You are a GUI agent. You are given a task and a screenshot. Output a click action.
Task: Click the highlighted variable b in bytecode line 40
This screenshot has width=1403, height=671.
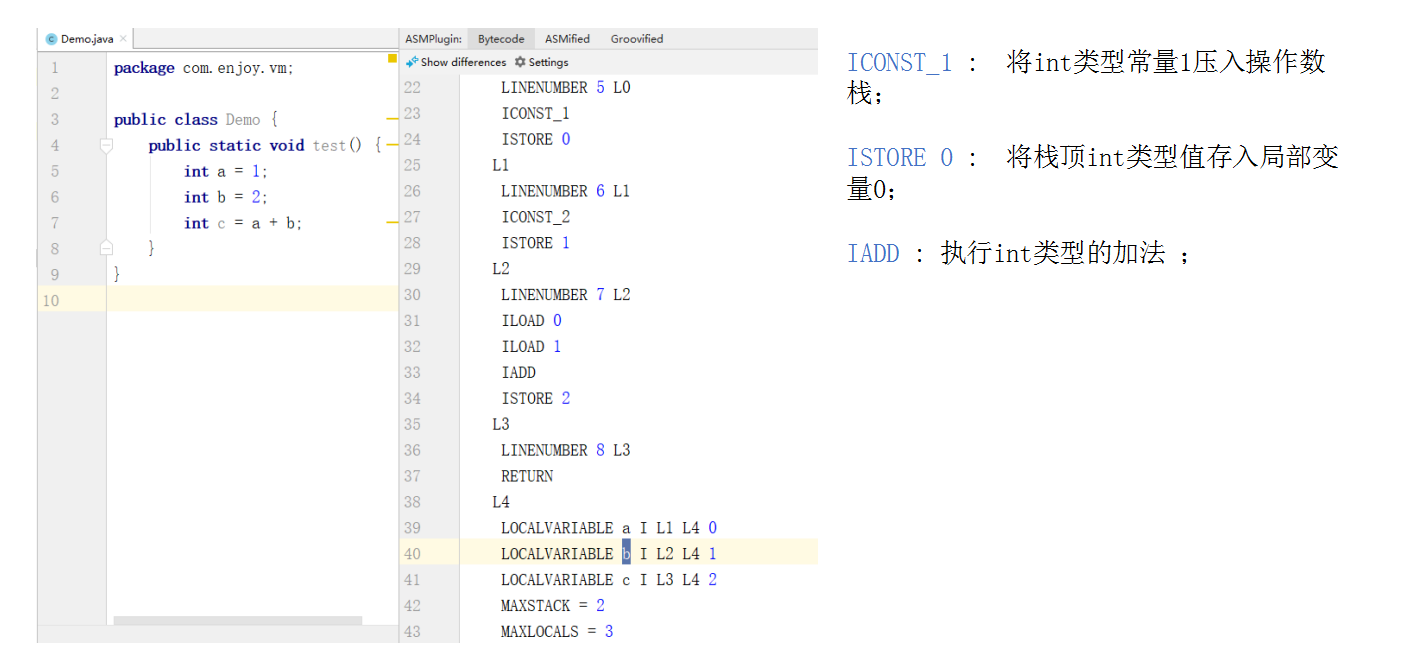[x=626, y=553]
